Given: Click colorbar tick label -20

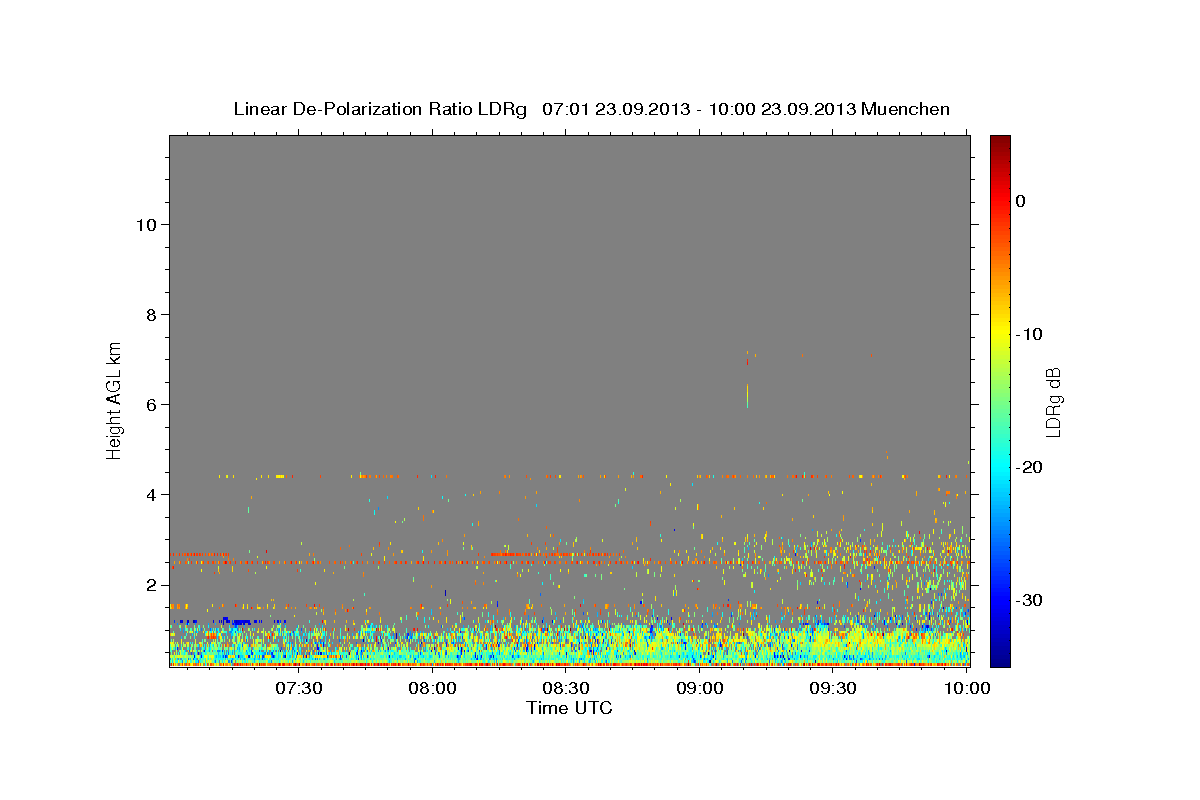Looking at the screenshot, I should click(1030, 467).
